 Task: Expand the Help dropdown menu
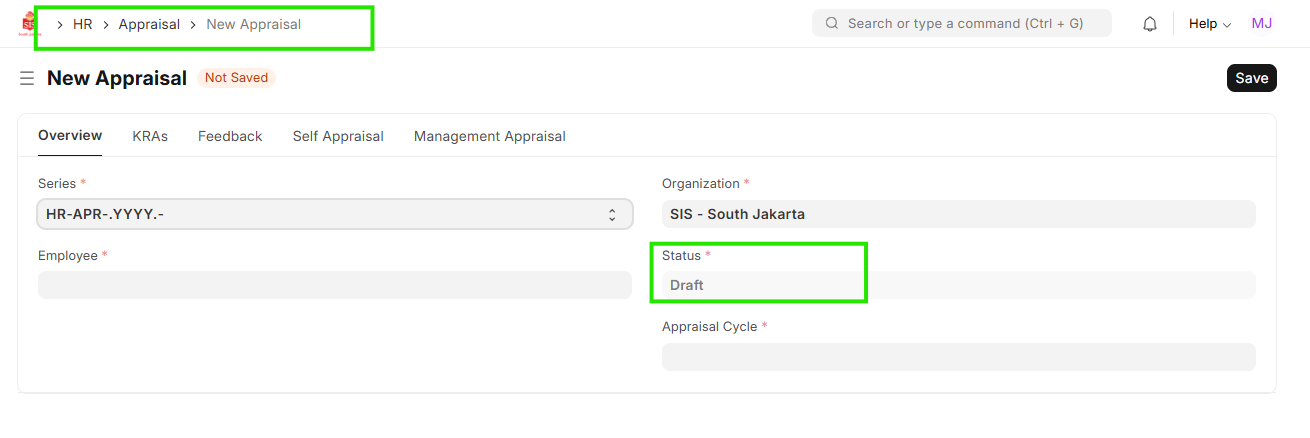1209,24
